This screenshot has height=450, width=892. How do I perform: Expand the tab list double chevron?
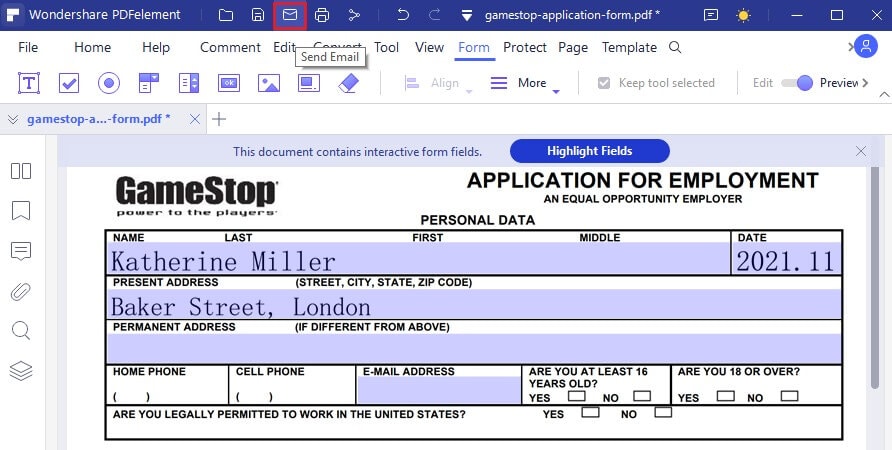[x=13, y=119]
